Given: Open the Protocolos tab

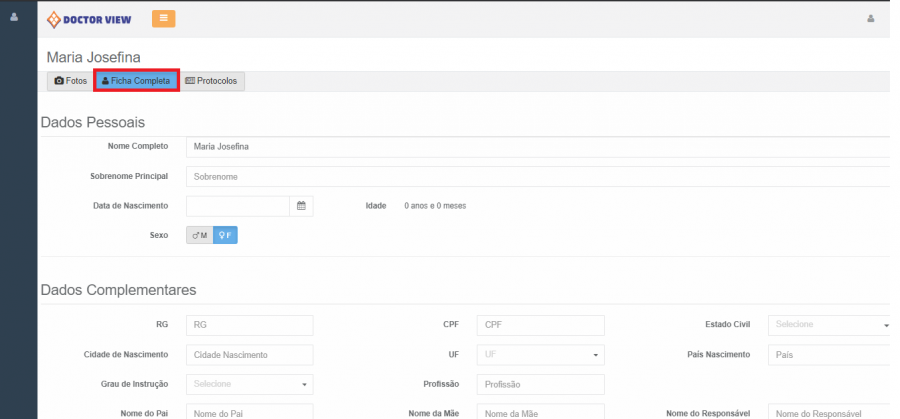Looking at the screenshot, I should [212, 81].
